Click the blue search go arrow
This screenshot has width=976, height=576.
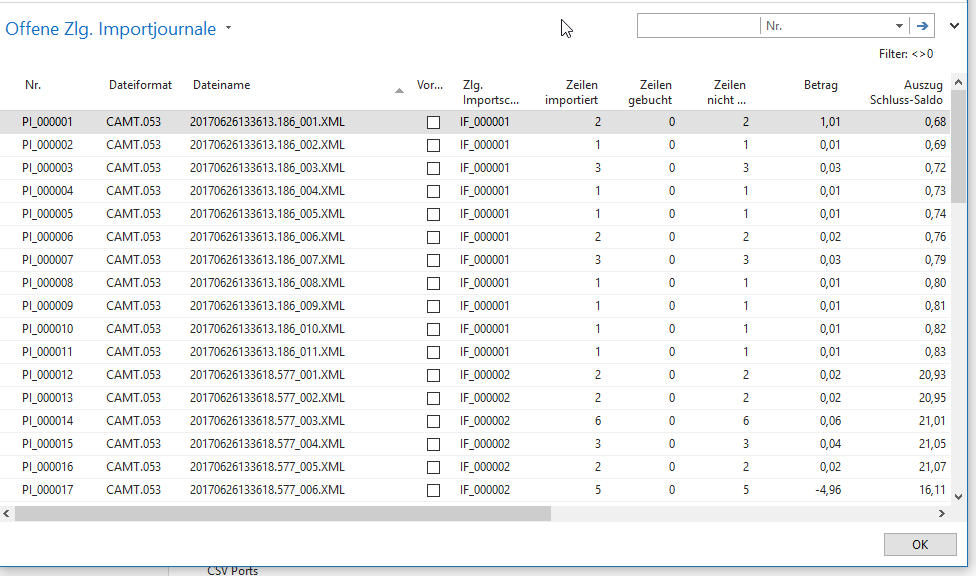point(922,26)
